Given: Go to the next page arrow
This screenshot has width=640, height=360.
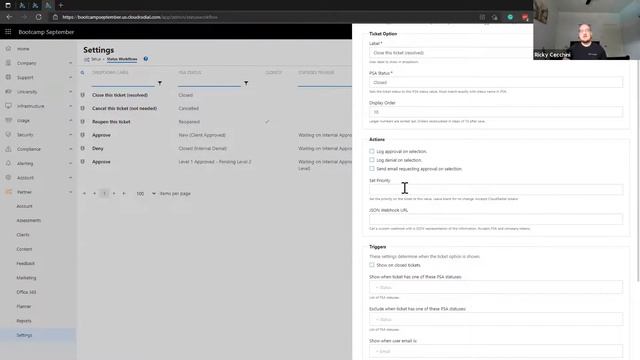Looking at the screenshot, I should (x=114, y=193).
